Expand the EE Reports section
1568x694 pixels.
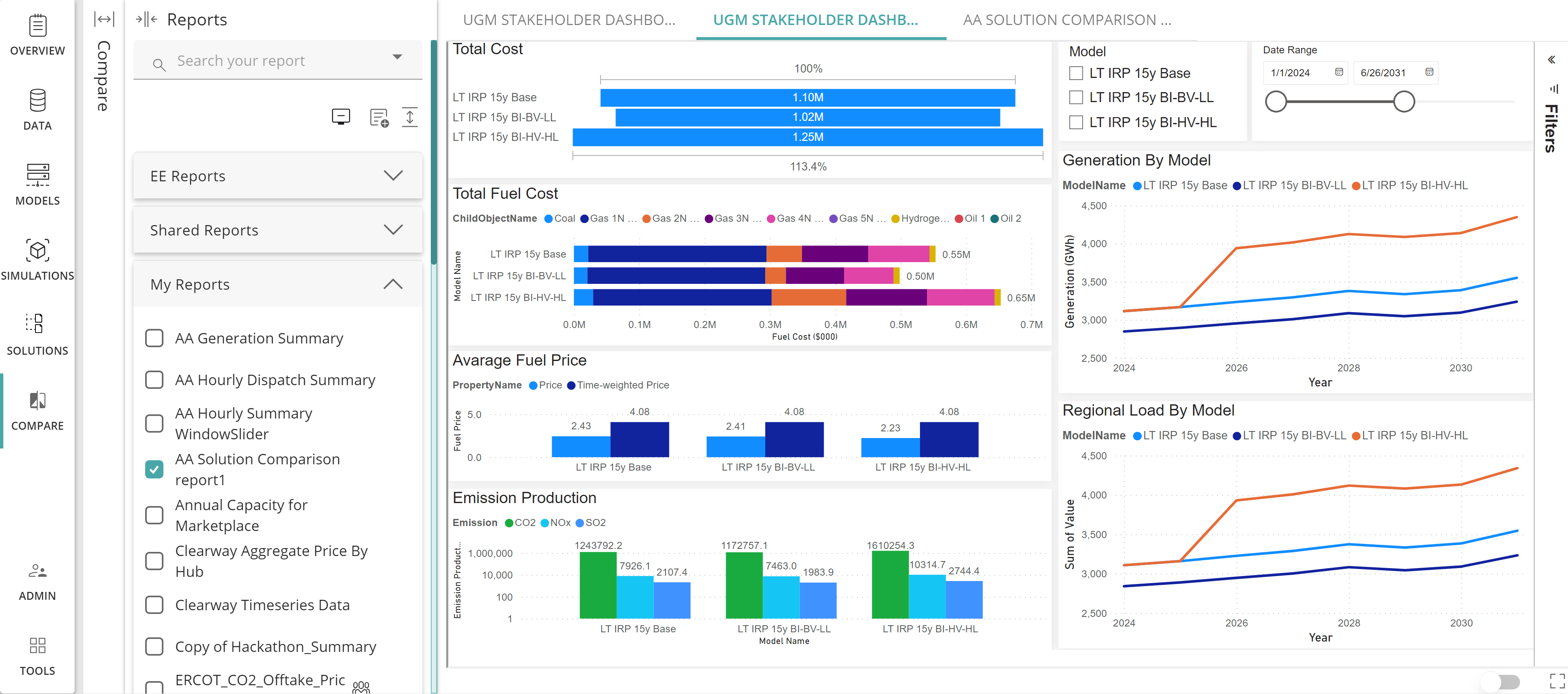(392, 176)
